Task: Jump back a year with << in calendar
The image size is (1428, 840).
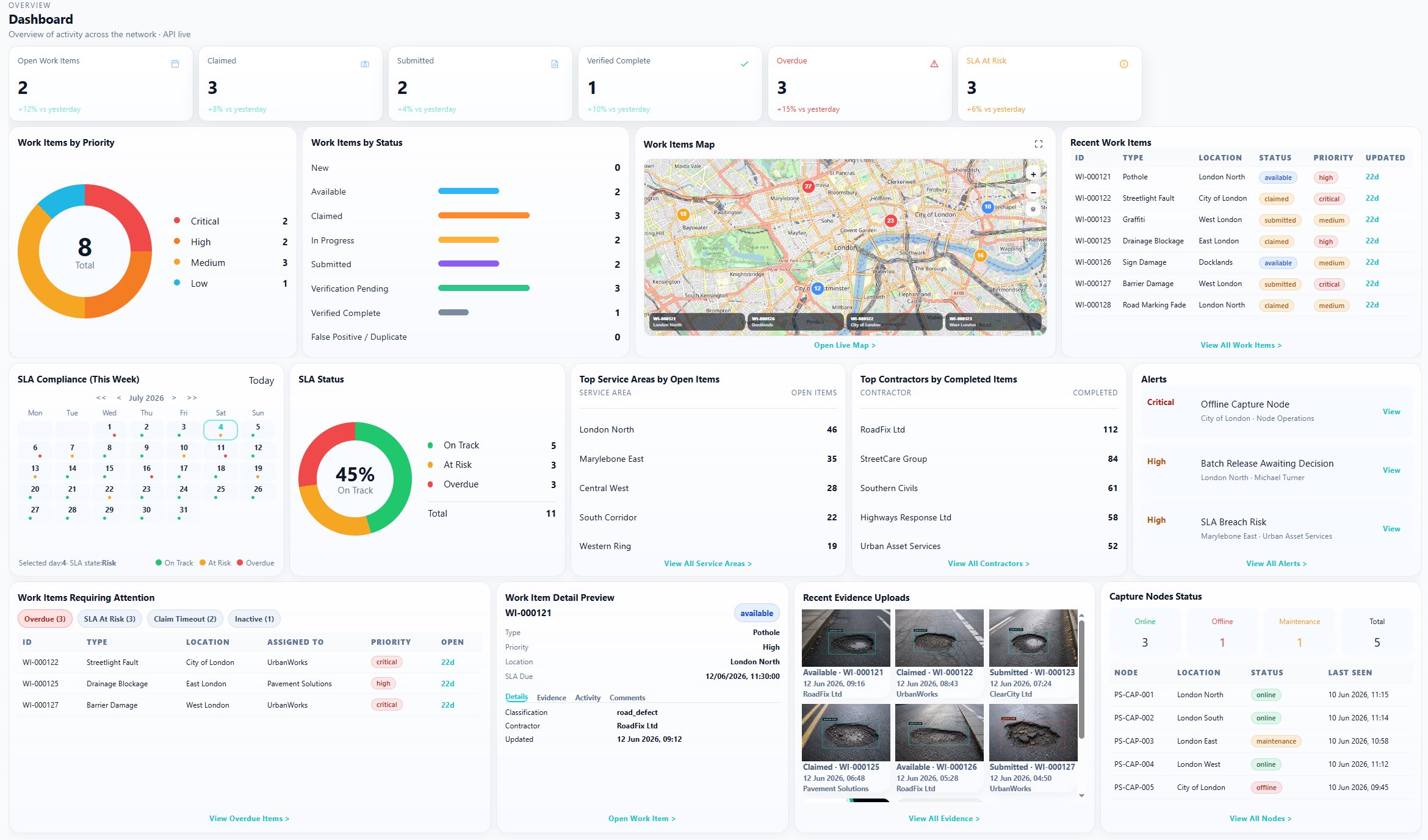Action: [101, 398]
